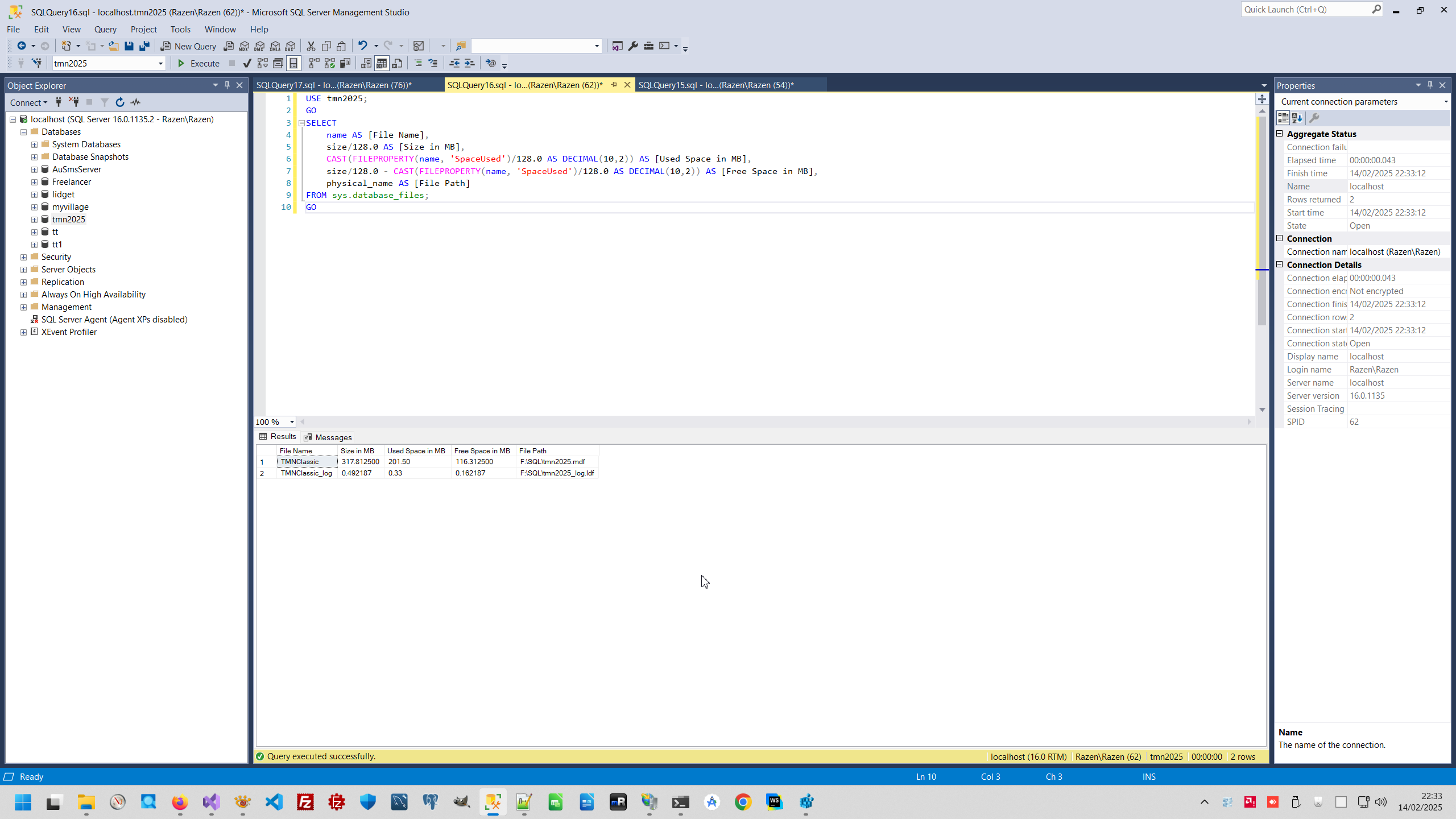Collapse the Aggregate Status section
1456x819 pixels.
click(x=1280, y=134)
